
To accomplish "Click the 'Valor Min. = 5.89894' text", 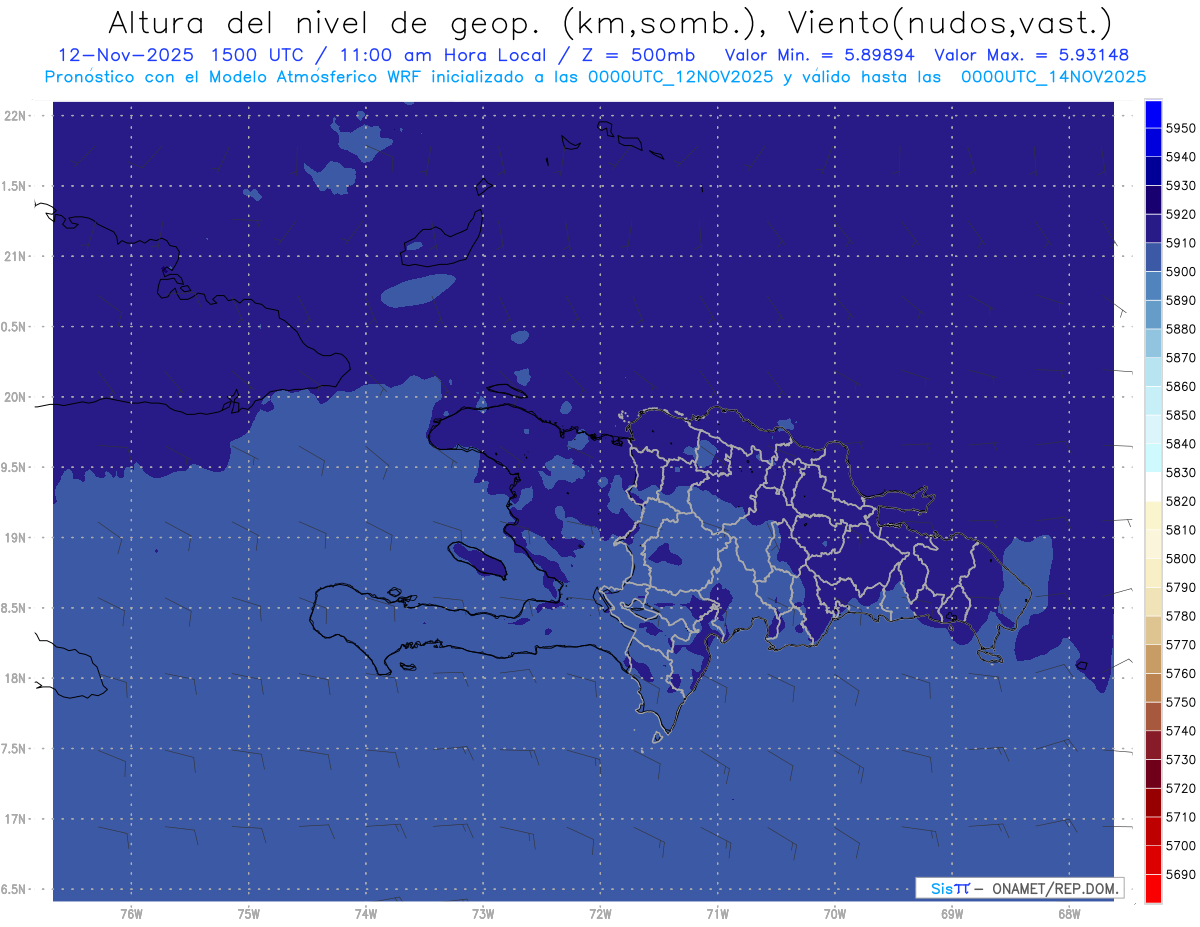I will [820, 55].
